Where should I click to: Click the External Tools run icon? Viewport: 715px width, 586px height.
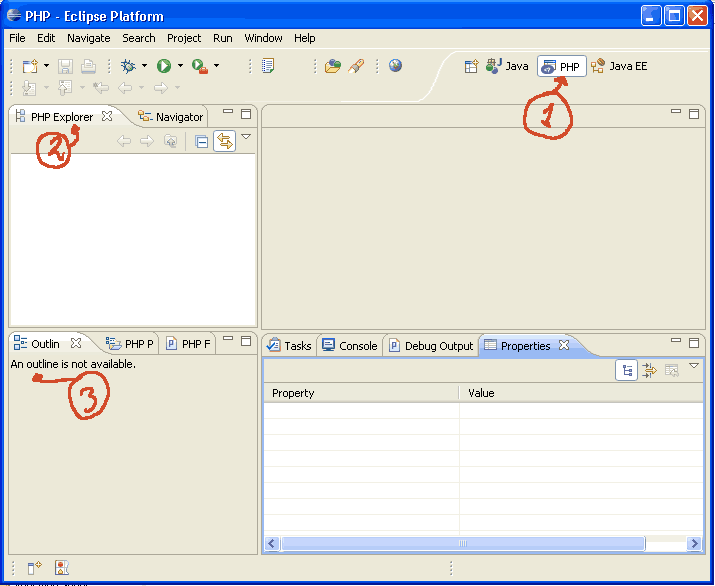[200, 67]
